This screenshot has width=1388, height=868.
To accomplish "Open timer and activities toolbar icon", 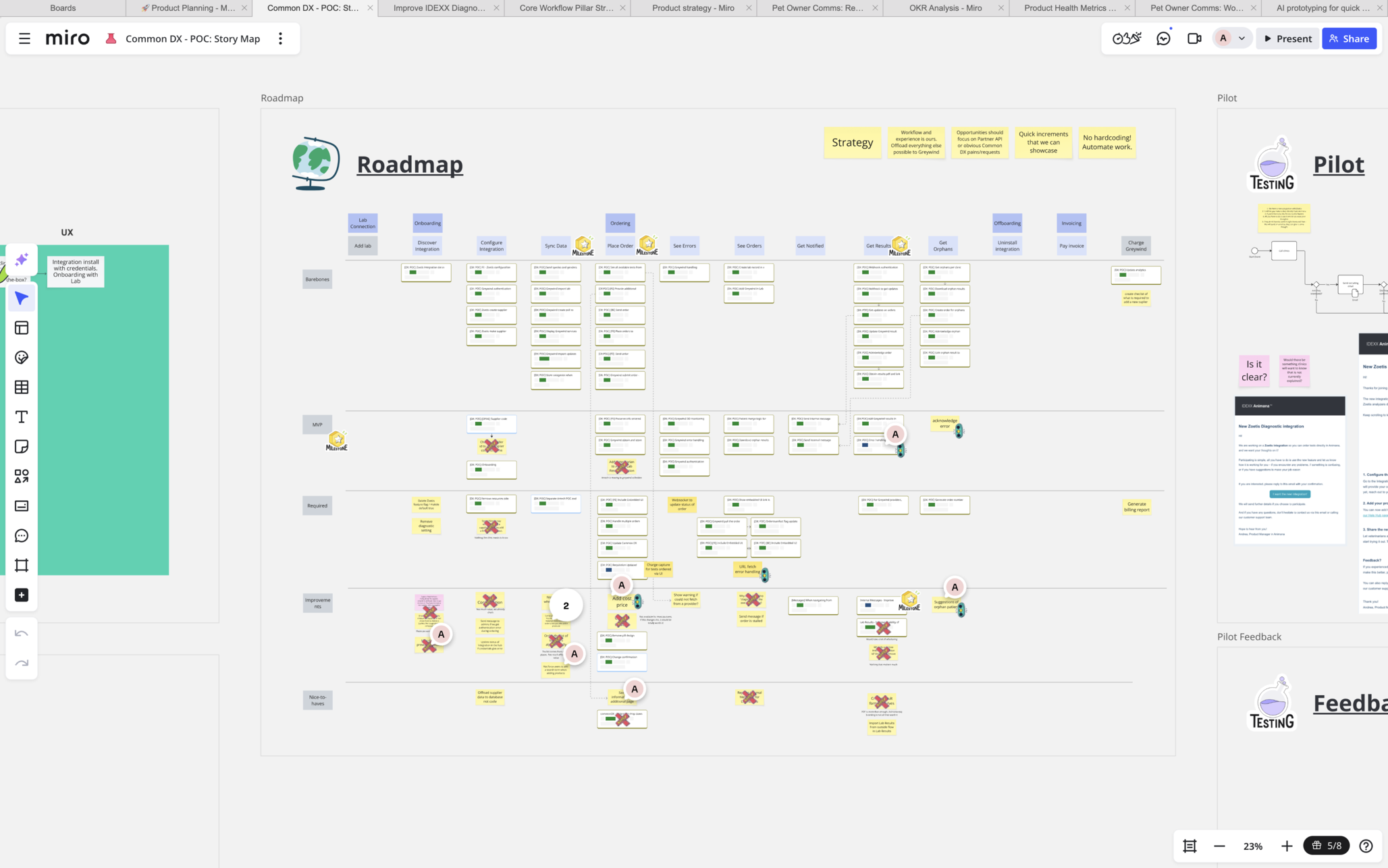I will point(1127,38).
